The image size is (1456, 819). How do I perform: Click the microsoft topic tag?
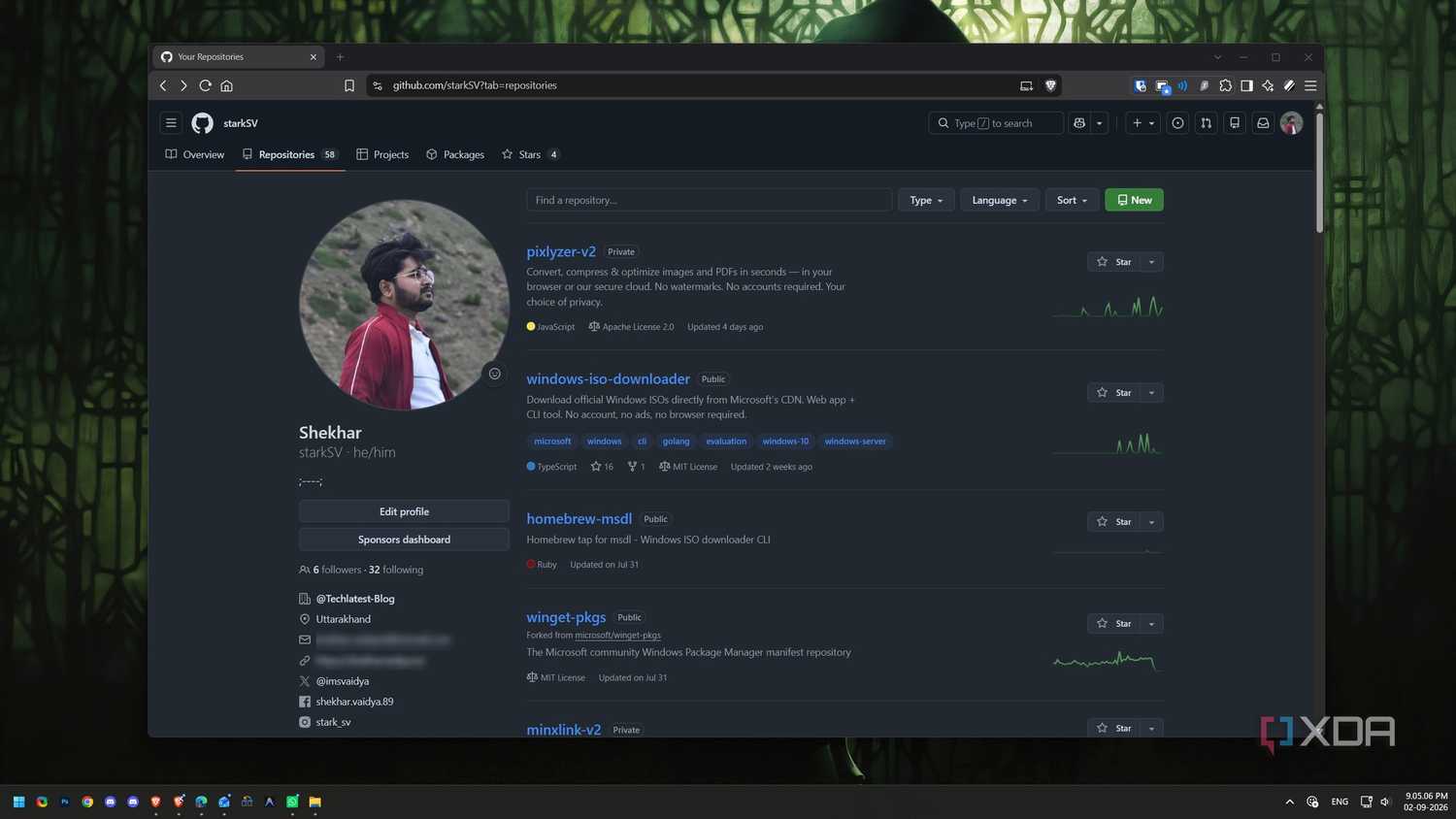click(552, 442)
